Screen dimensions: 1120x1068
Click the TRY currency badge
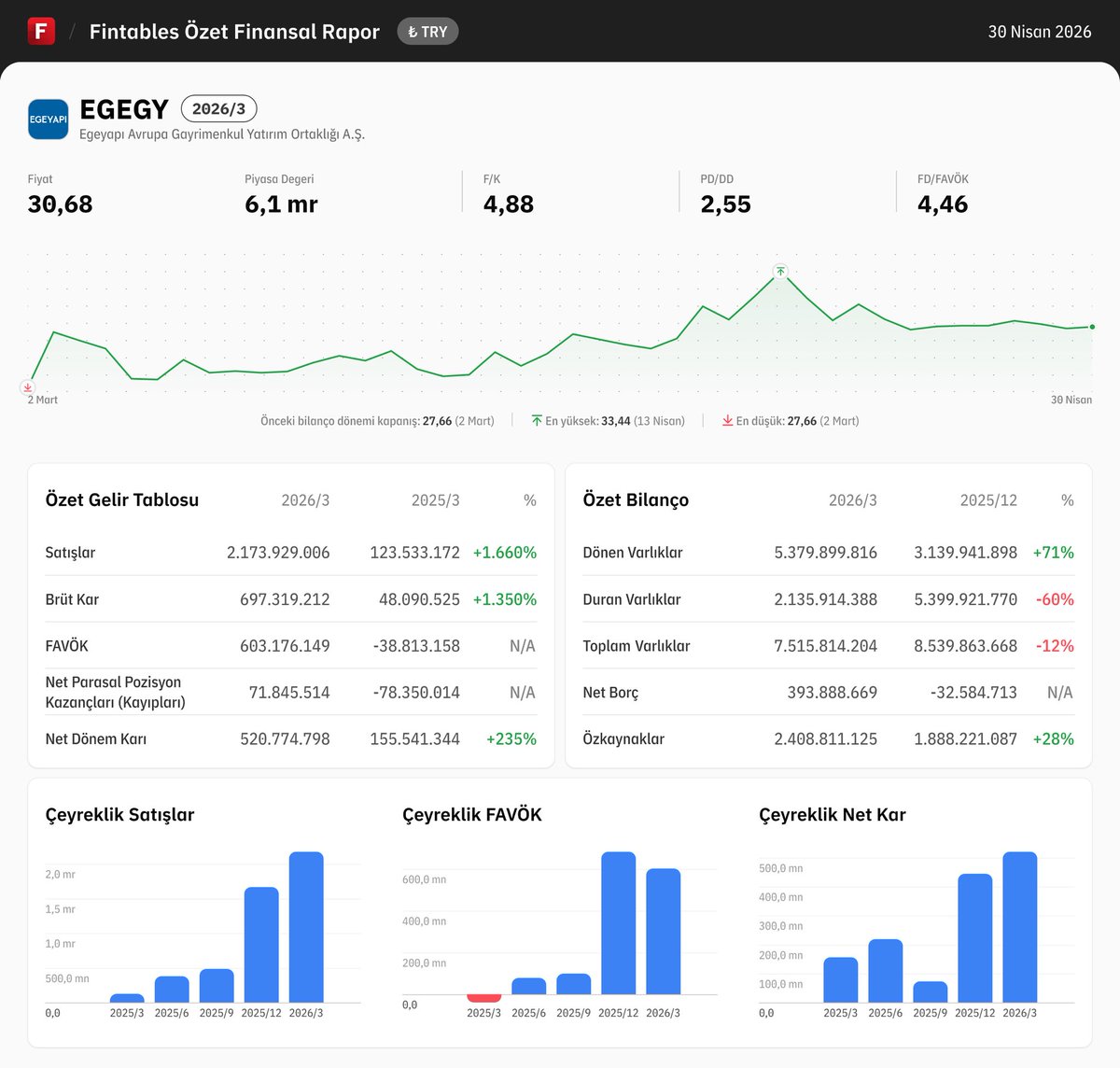click(427, 32)
